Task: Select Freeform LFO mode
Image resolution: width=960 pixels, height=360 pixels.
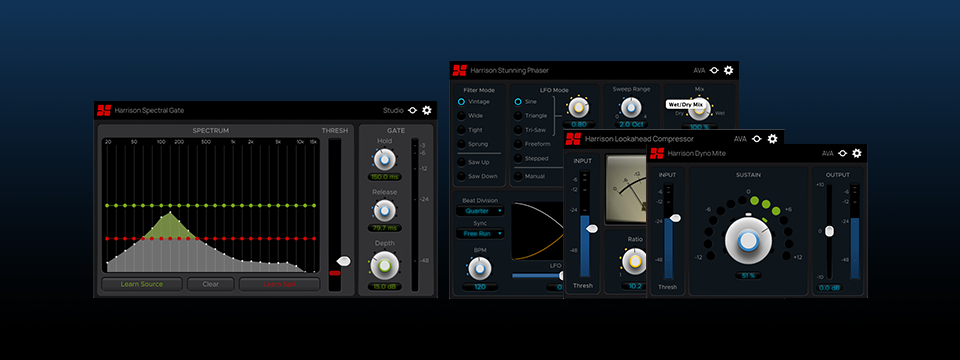Action: click(518, 144)
